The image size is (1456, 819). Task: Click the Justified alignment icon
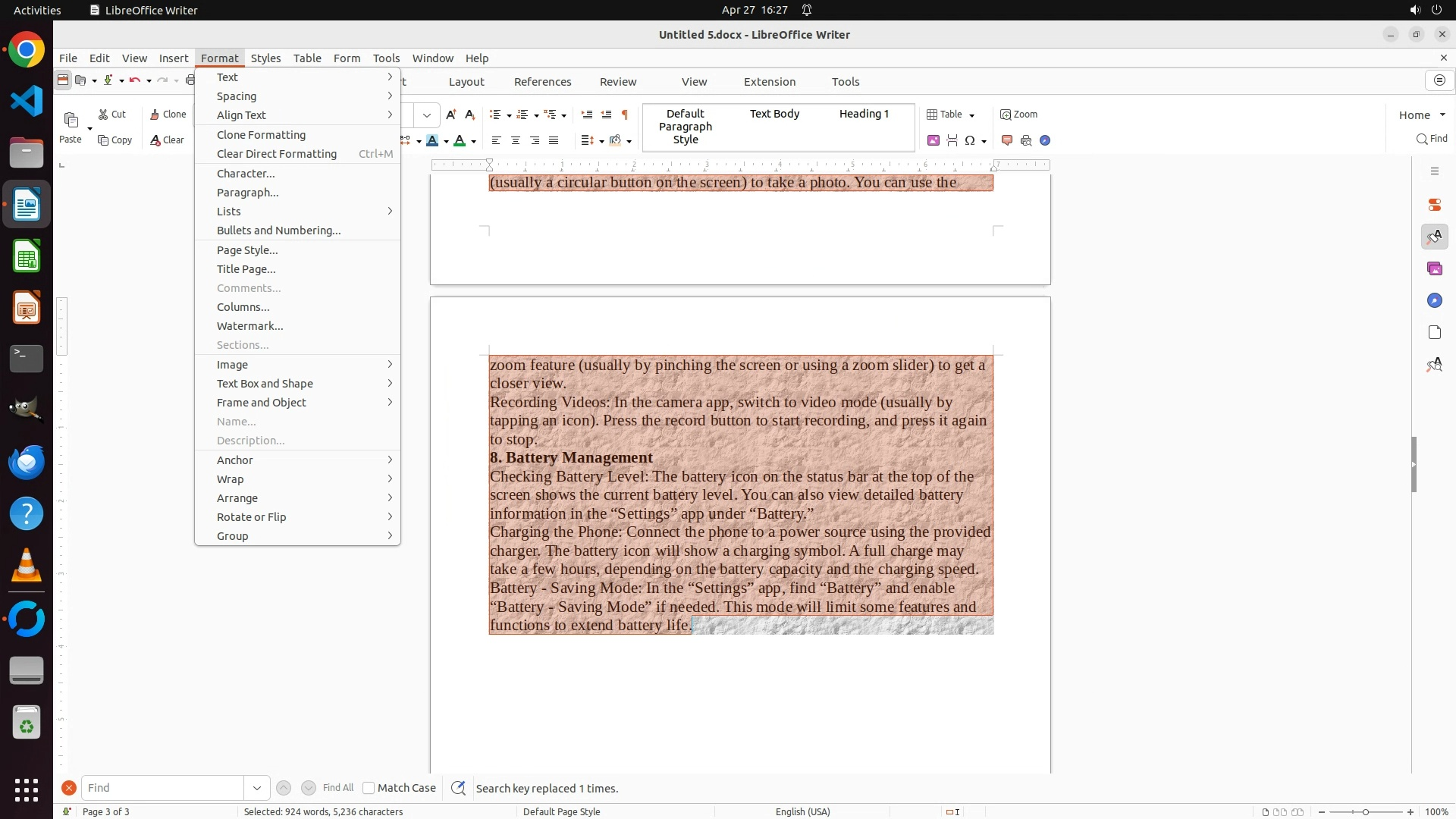click(554, 140)
